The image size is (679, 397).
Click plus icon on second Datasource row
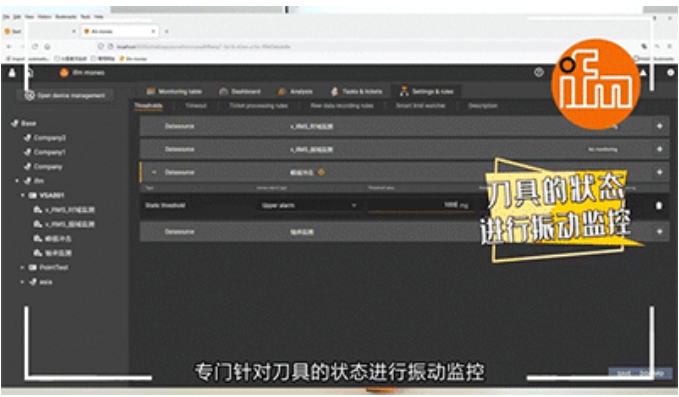pos(660,149)
